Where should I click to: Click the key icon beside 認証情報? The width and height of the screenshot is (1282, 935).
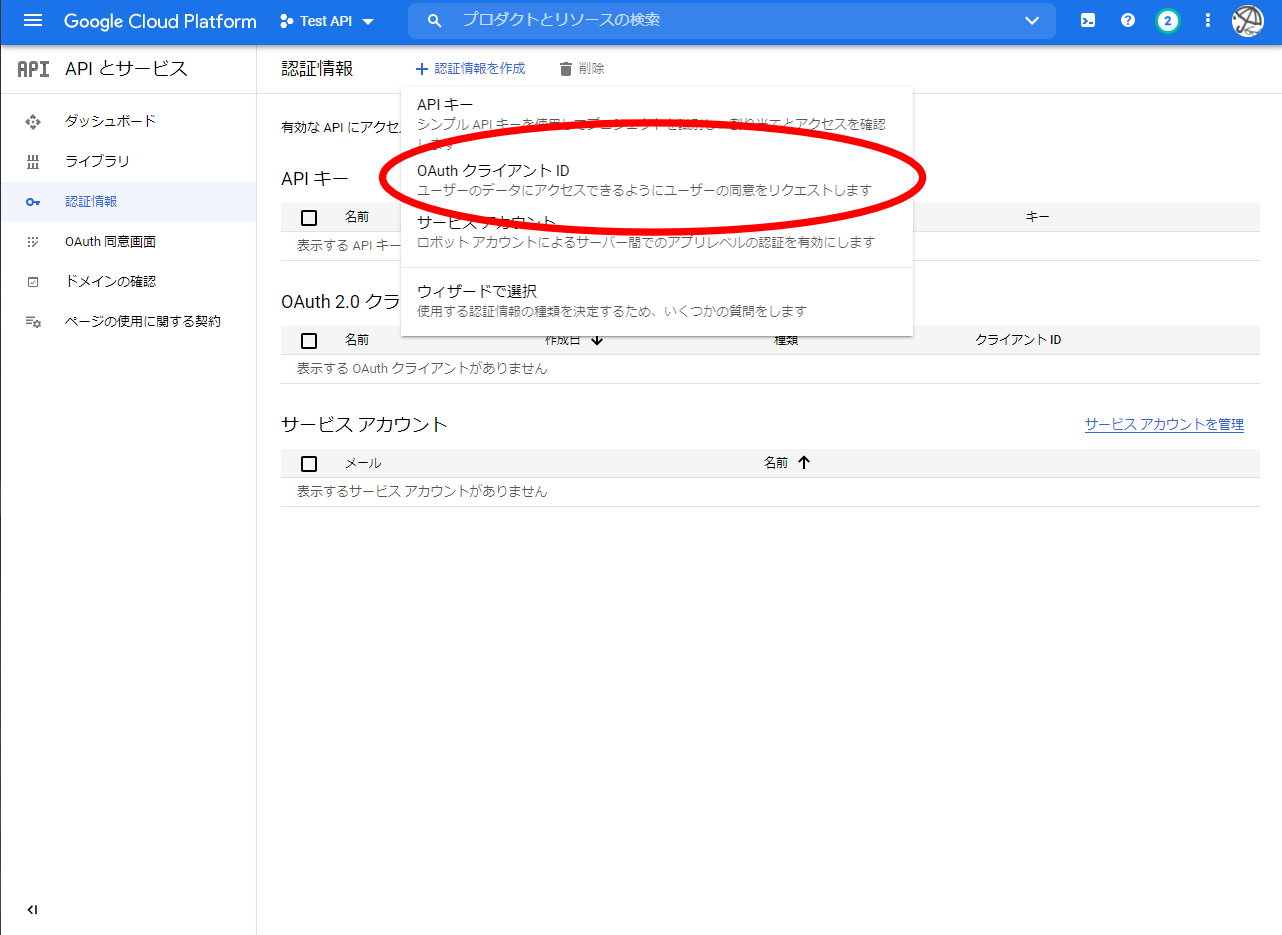point(33,202)
